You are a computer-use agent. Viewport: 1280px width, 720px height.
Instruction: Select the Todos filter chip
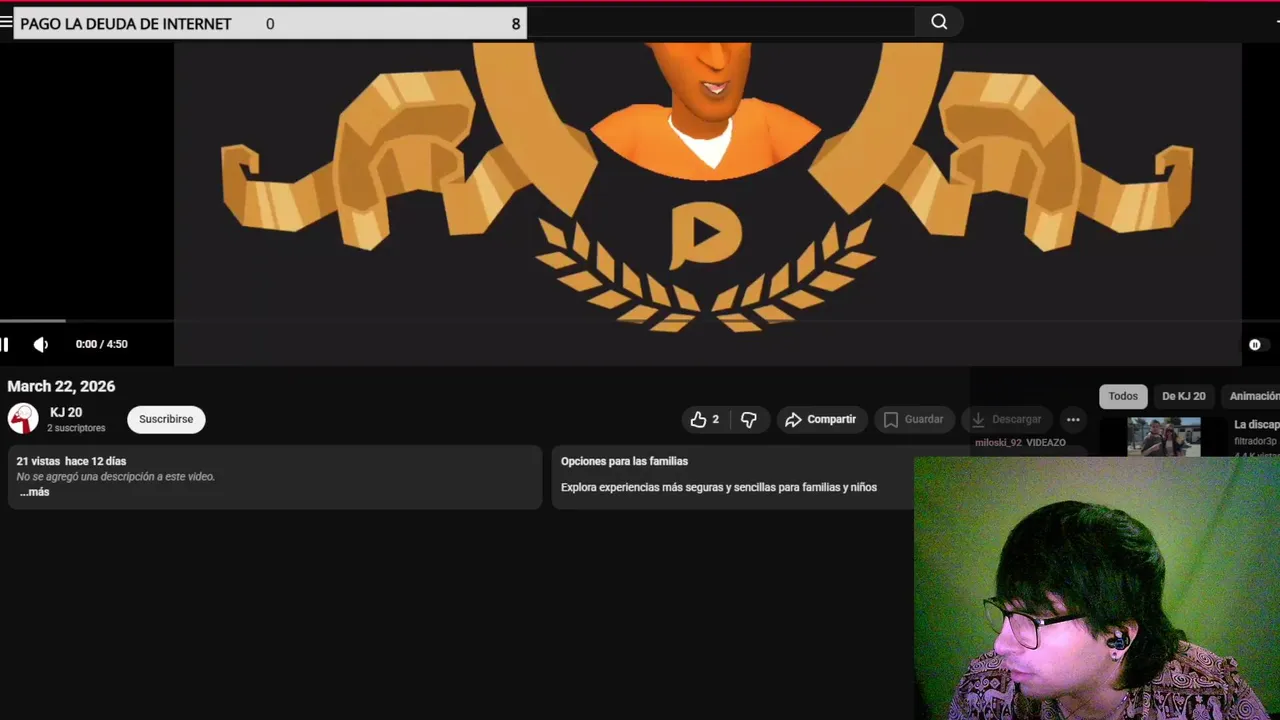pos(1123,396)
